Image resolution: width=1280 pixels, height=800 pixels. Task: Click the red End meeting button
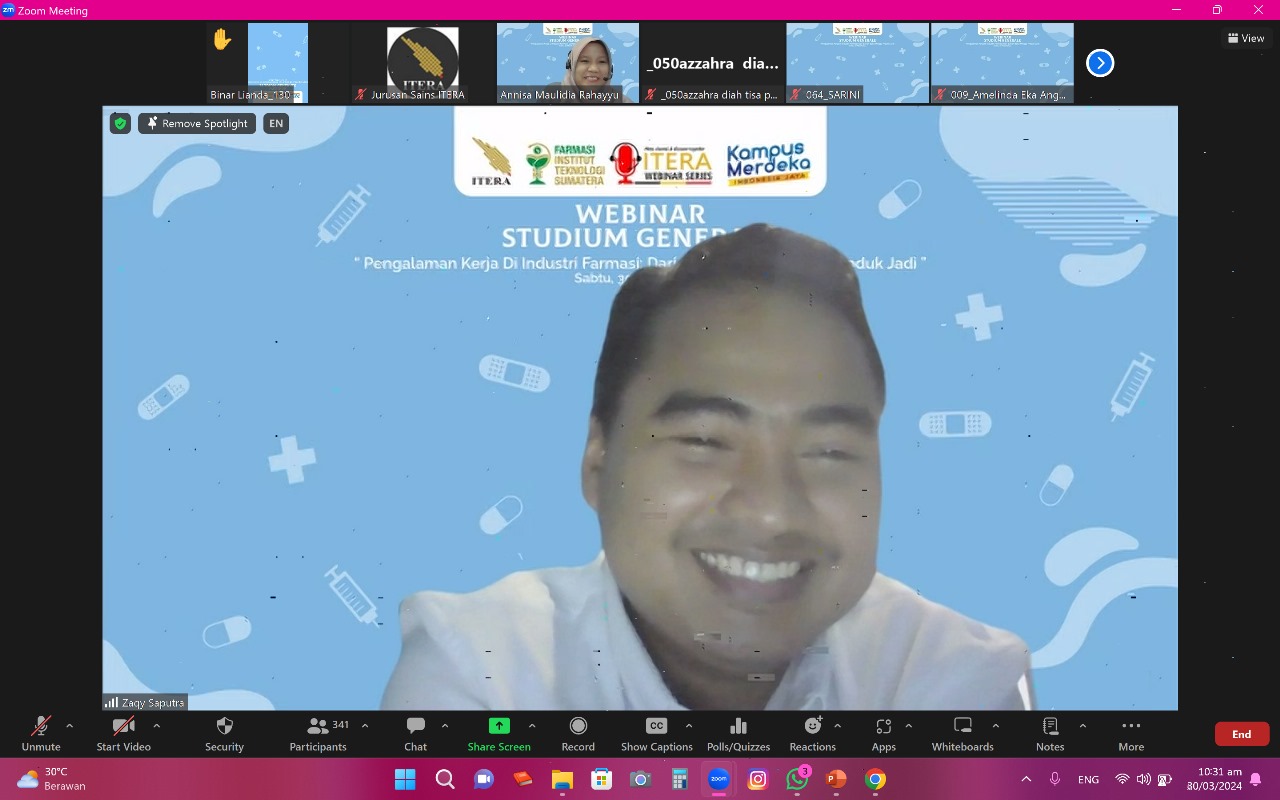1241,734
